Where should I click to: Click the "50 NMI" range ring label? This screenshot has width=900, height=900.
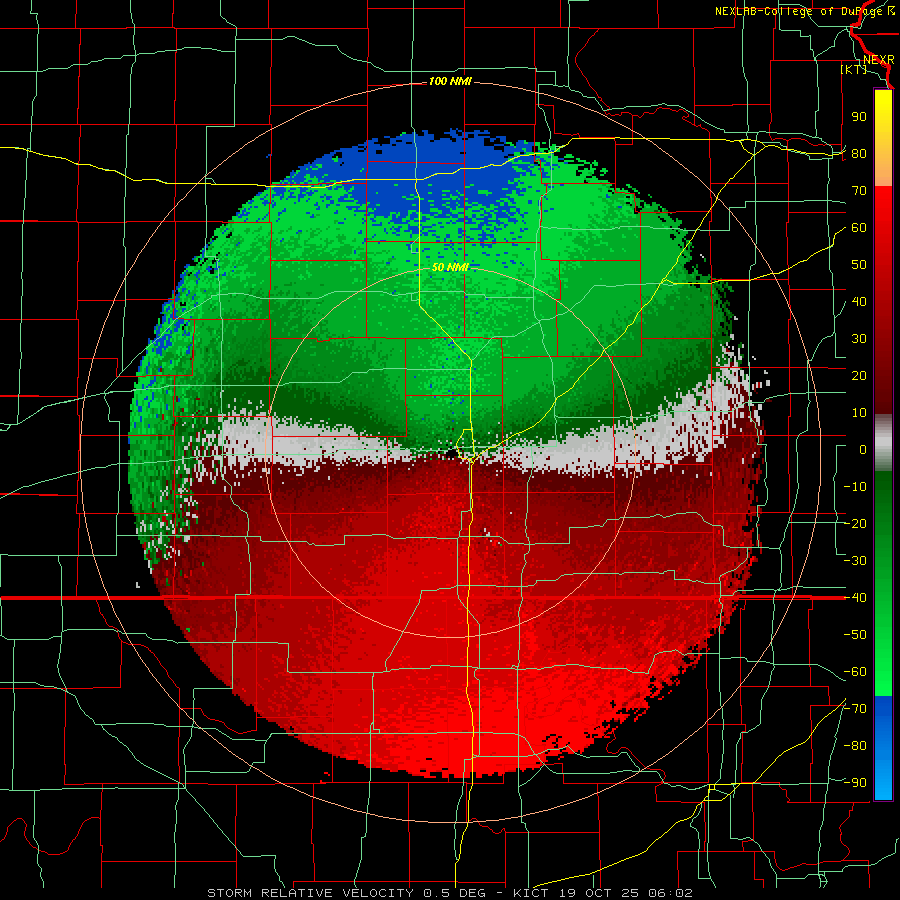coord(450,267)
